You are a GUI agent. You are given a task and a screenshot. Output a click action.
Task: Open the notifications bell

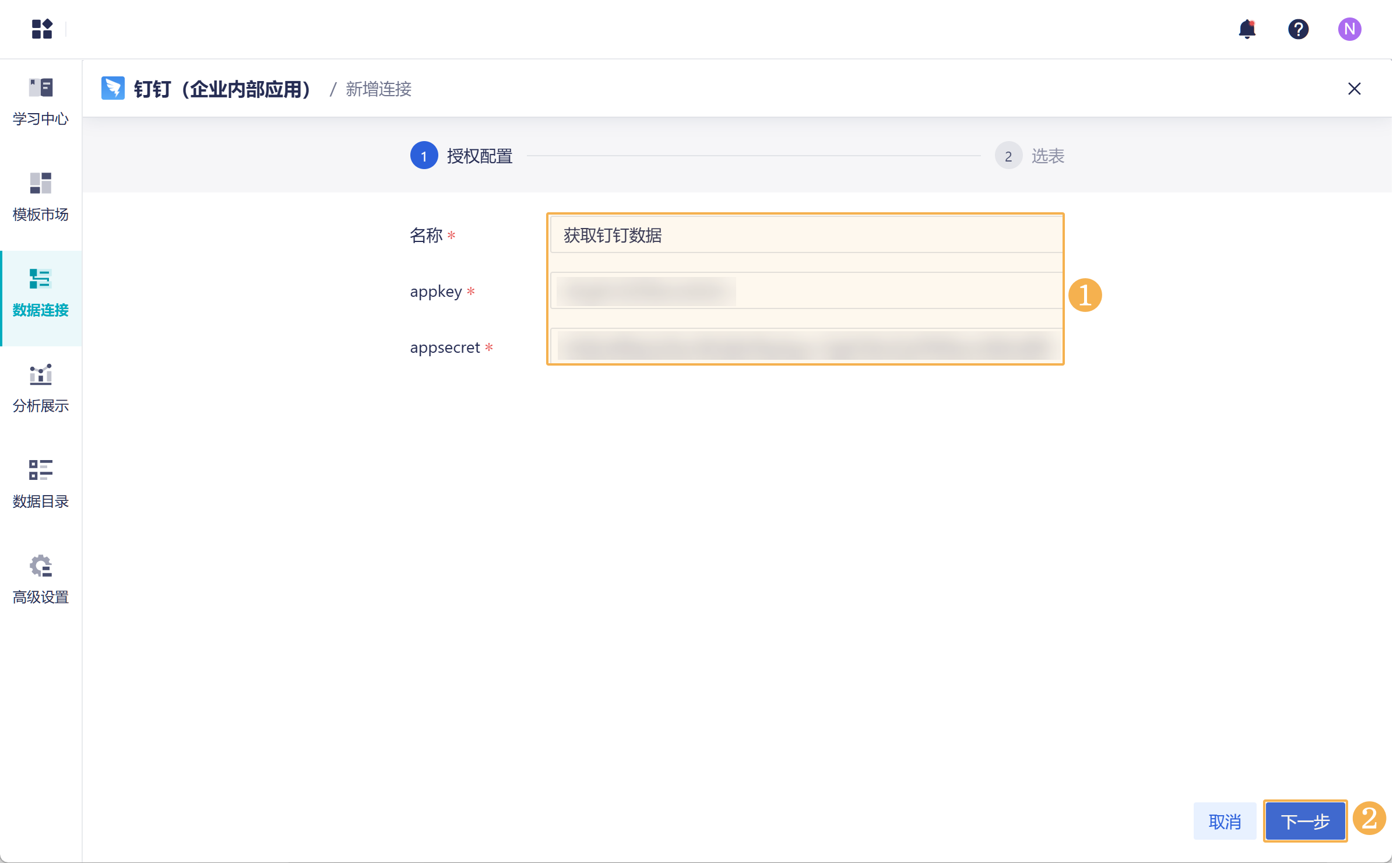(1247, 29)
